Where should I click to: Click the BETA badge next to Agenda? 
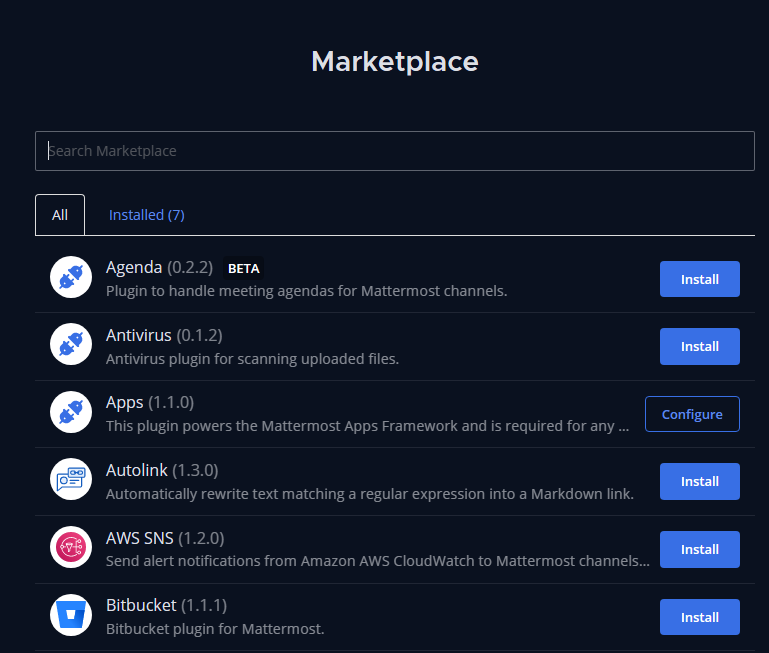coord(244,268)
